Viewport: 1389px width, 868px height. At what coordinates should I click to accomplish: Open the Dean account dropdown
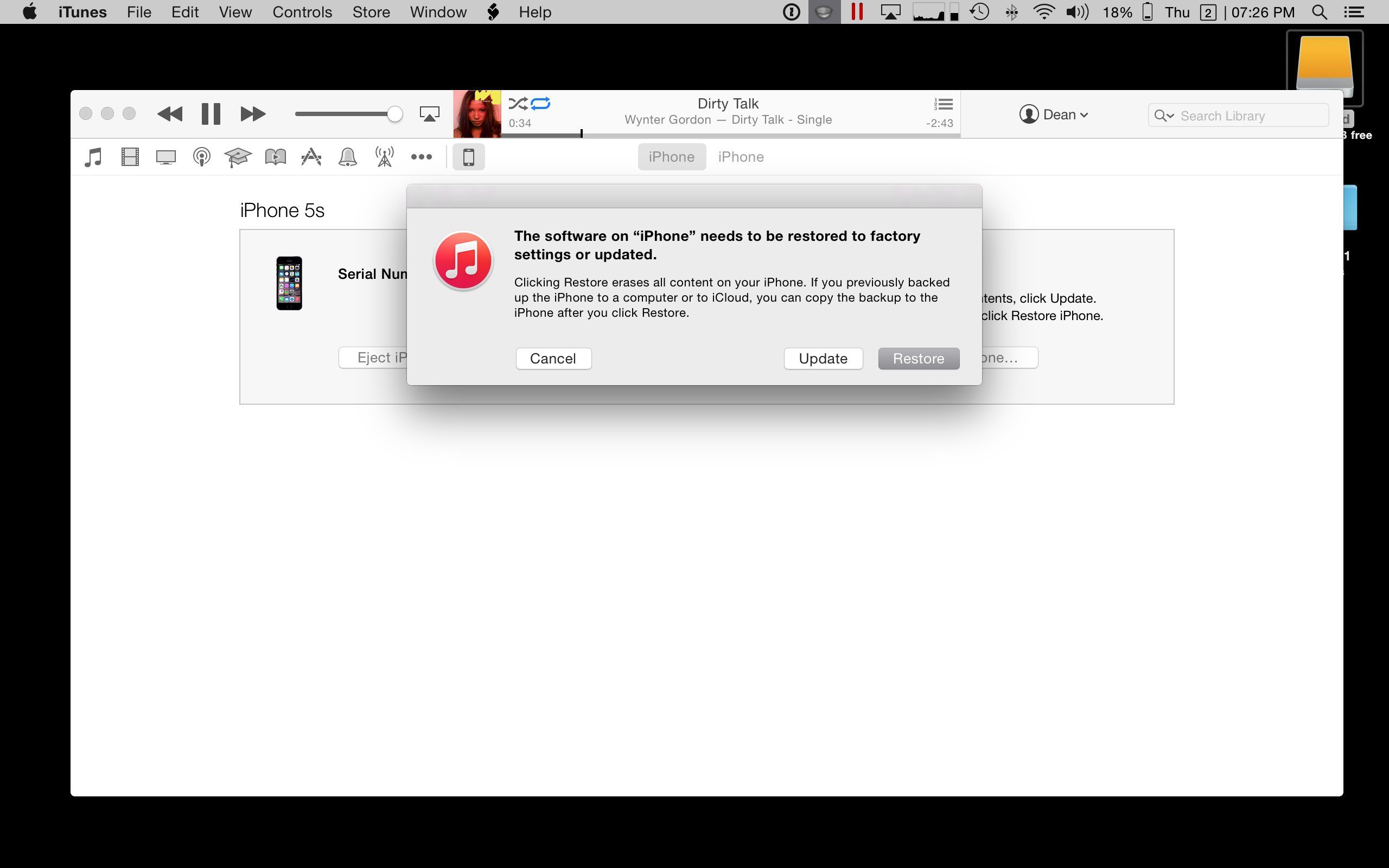click(x=1054, y=115)
